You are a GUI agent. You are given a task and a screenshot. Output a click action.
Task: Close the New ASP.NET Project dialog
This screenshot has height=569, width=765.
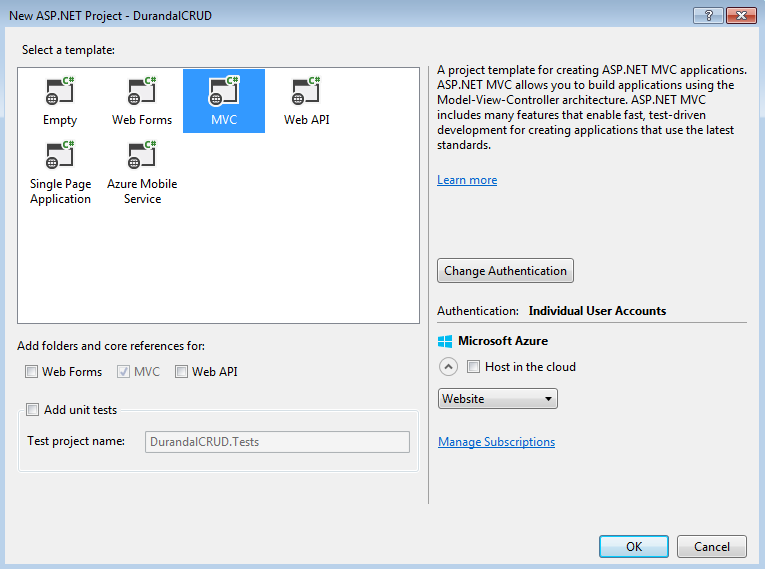(x=741, y=16)
